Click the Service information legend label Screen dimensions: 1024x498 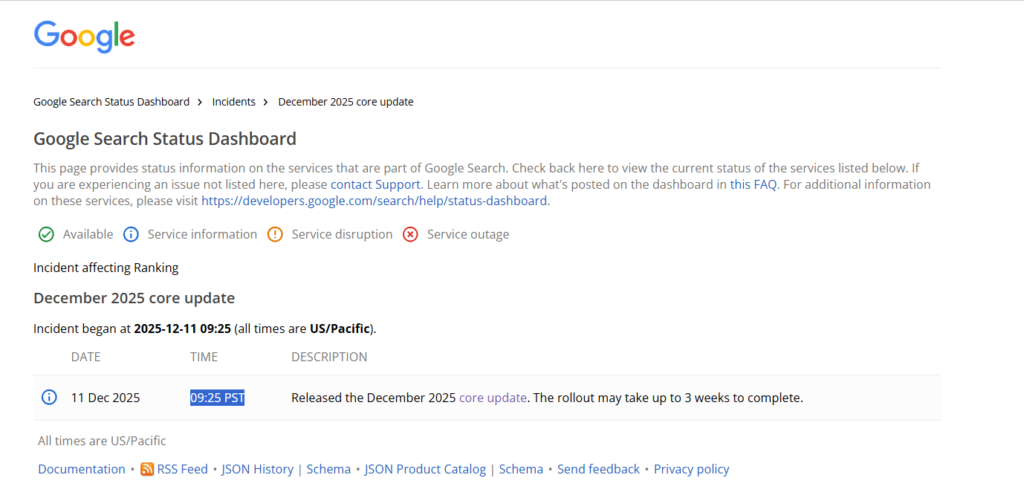(202, 234)
